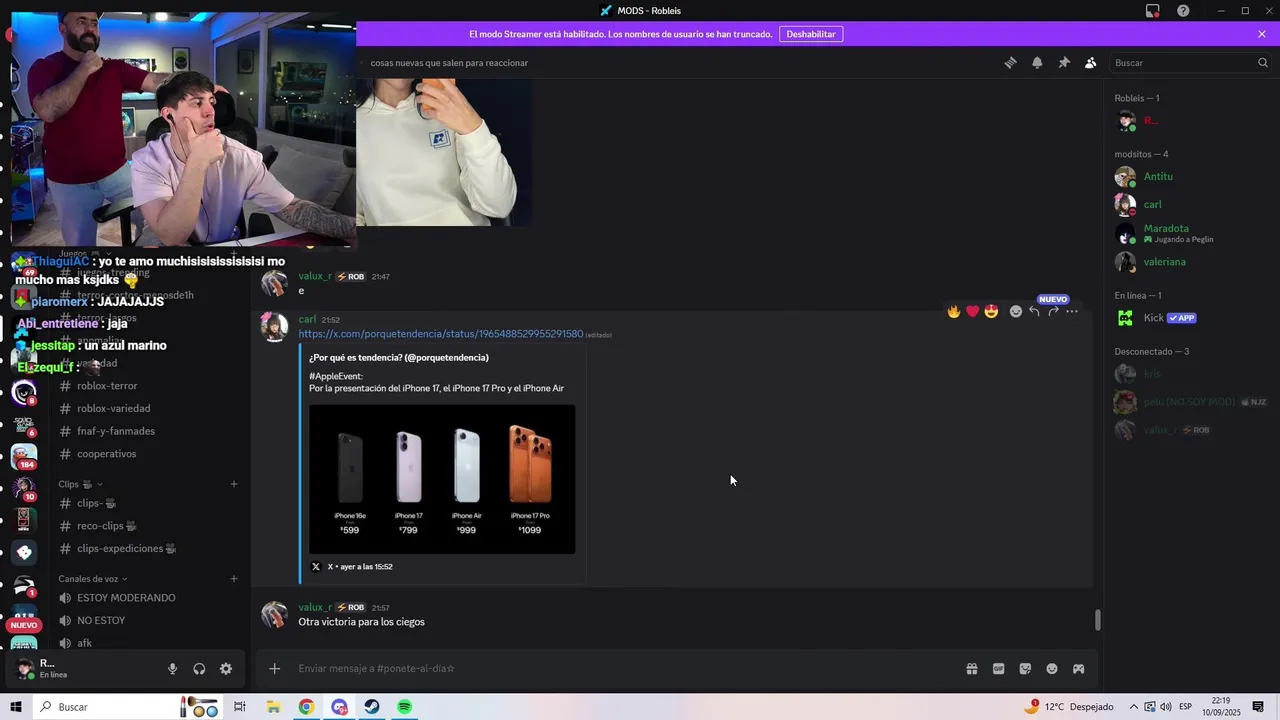
Task: Add red heart reaction to carl's message
Action: tap(972, 311)
